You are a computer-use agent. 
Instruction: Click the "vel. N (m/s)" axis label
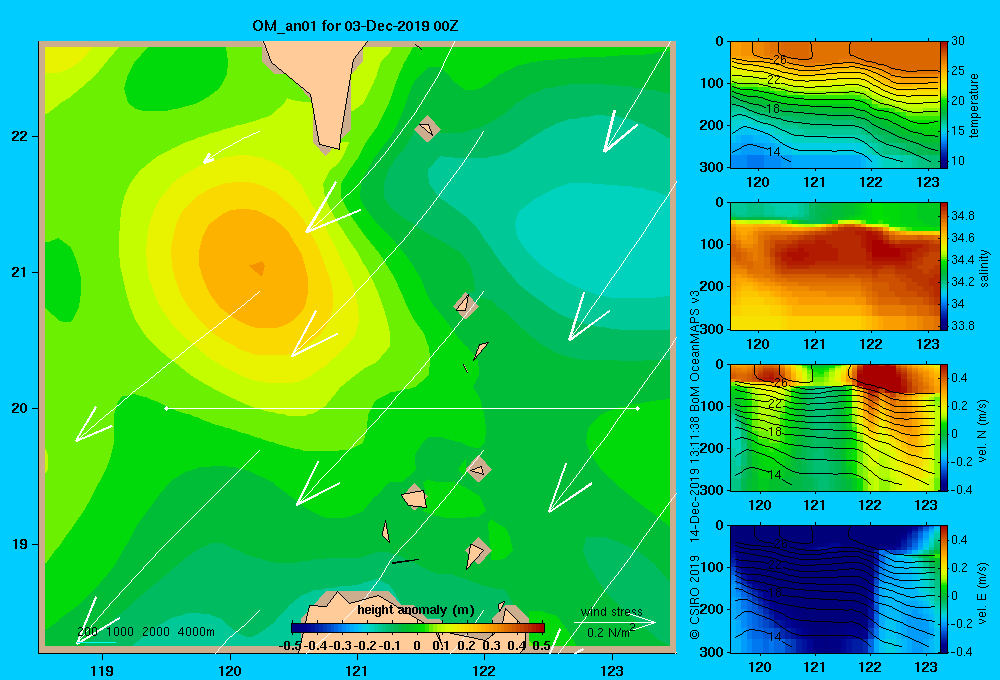983,431
